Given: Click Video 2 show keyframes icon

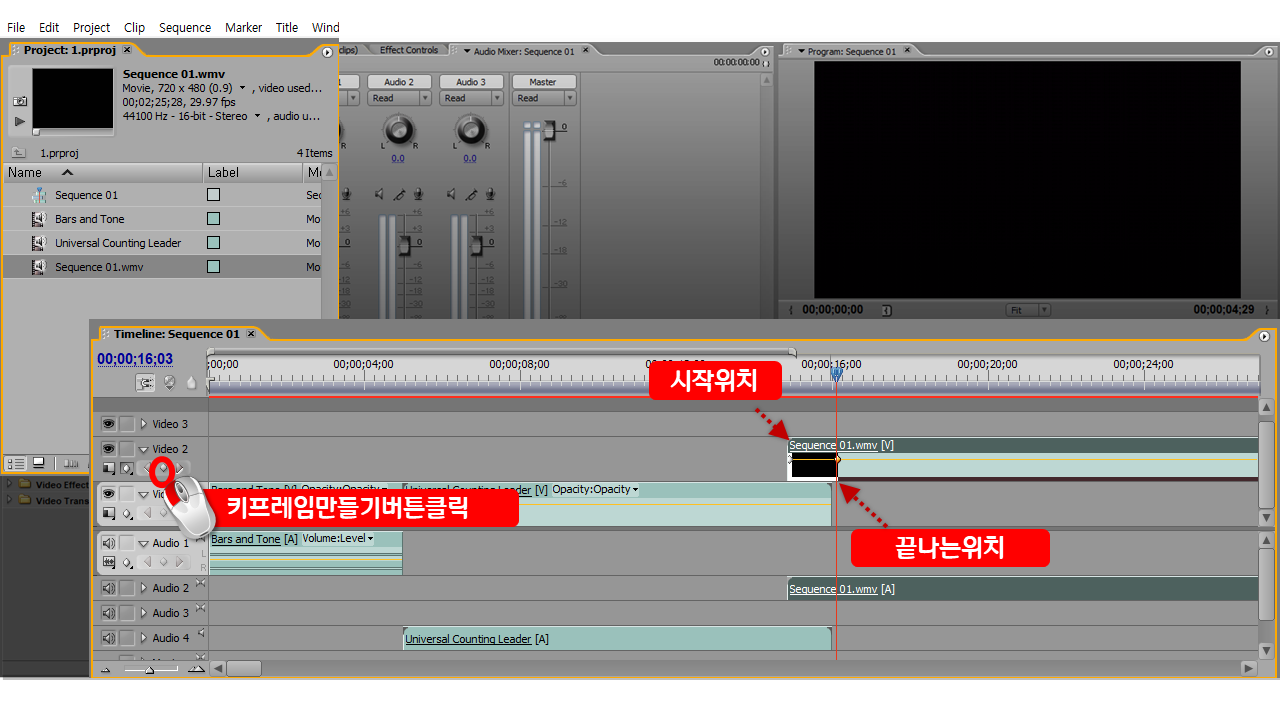Looking at the screenshot, I should pyautogui.click(x=127, y=468).
